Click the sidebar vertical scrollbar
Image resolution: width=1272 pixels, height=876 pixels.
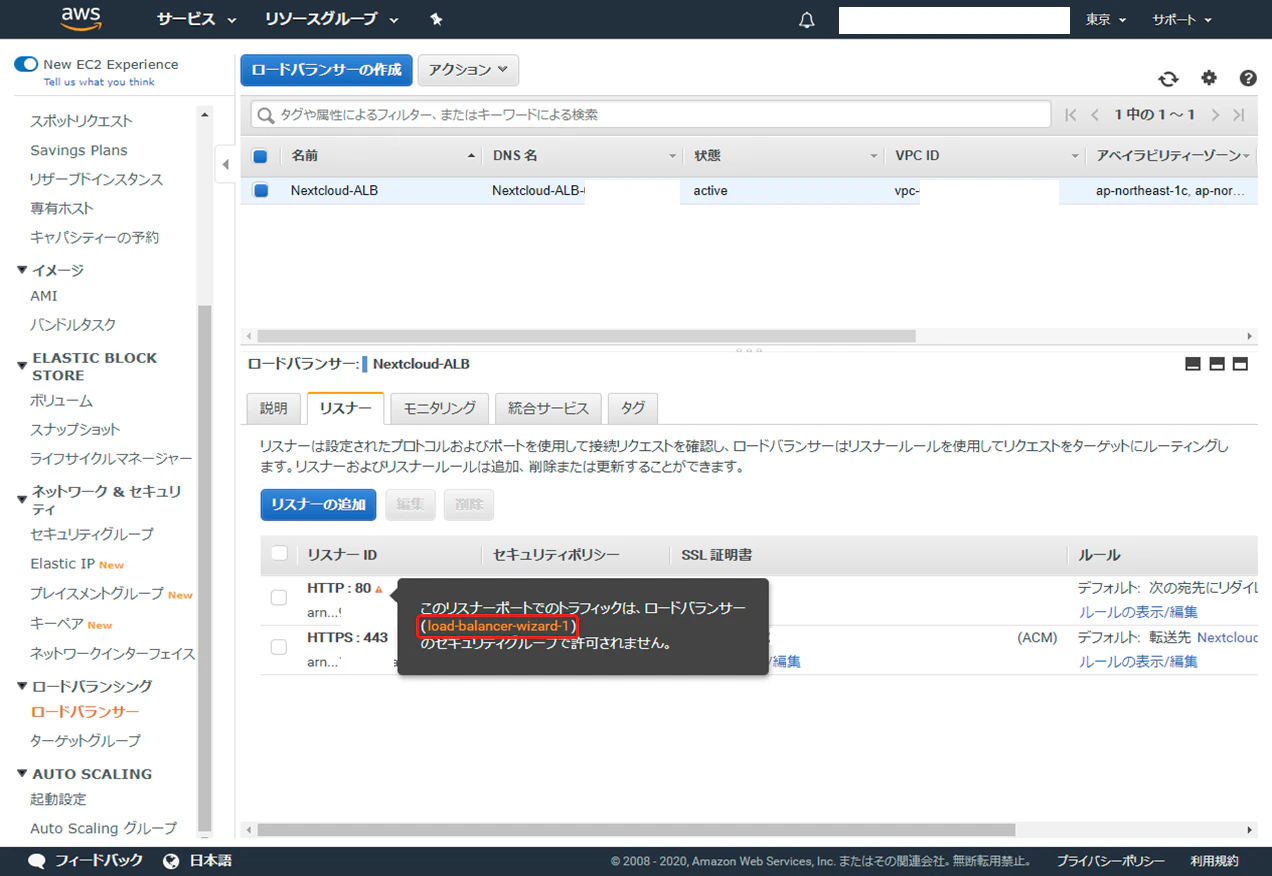(x=204, y=570)
